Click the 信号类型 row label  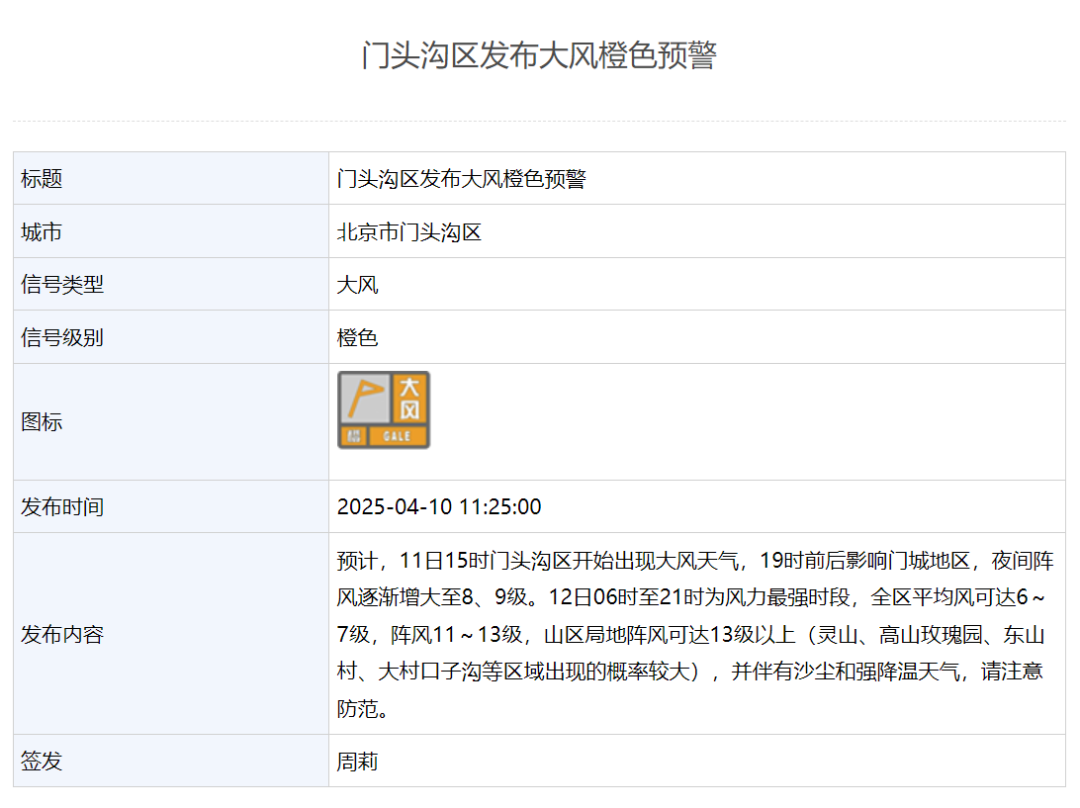[x=62, y=285]
